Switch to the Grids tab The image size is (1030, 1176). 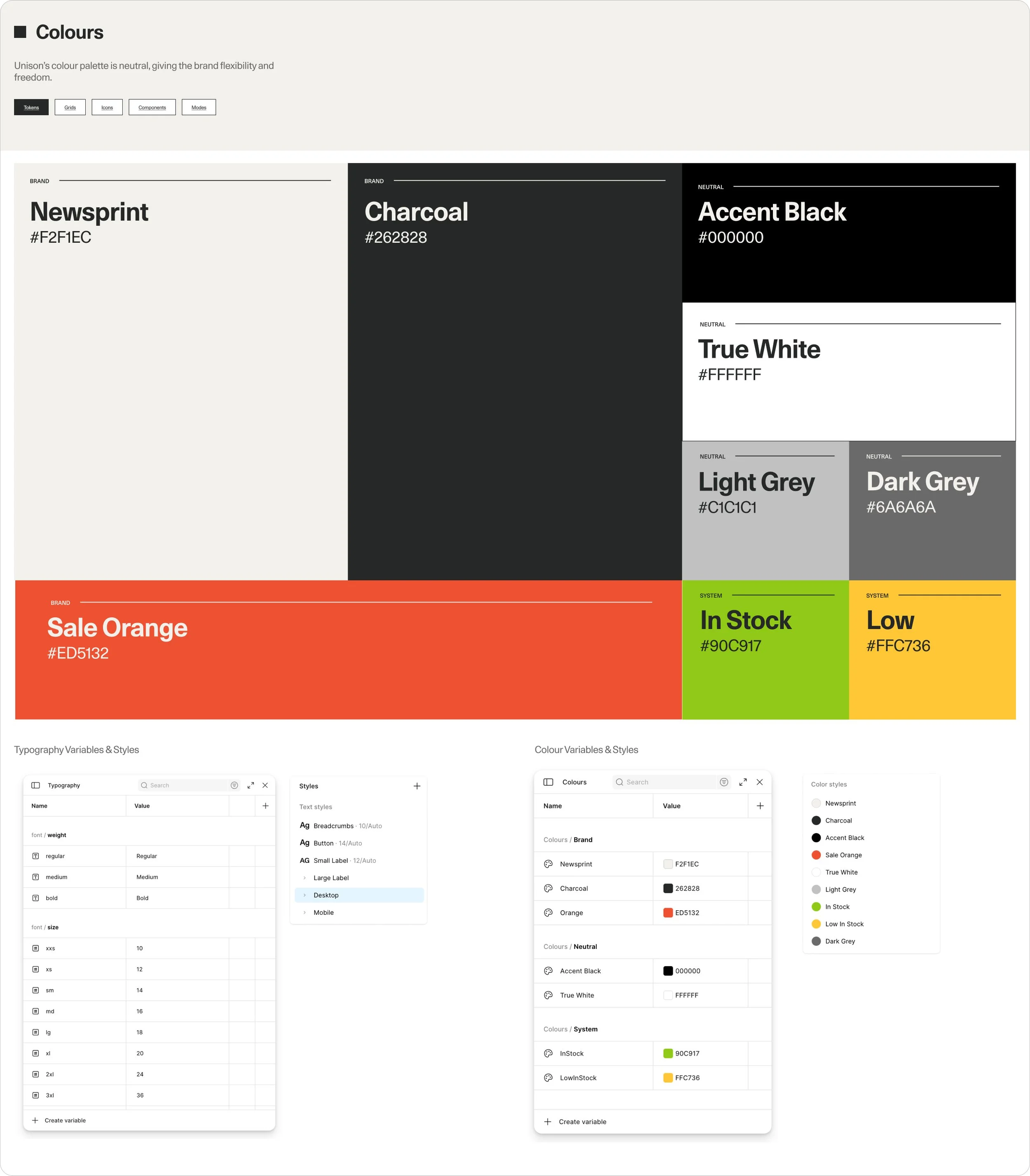click(70, 108)
